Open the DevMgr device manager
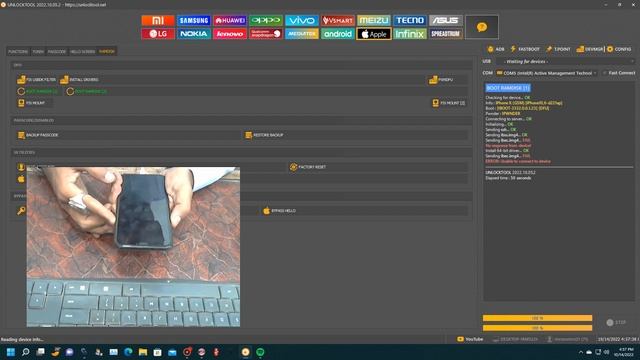 [x=589, y=49]
